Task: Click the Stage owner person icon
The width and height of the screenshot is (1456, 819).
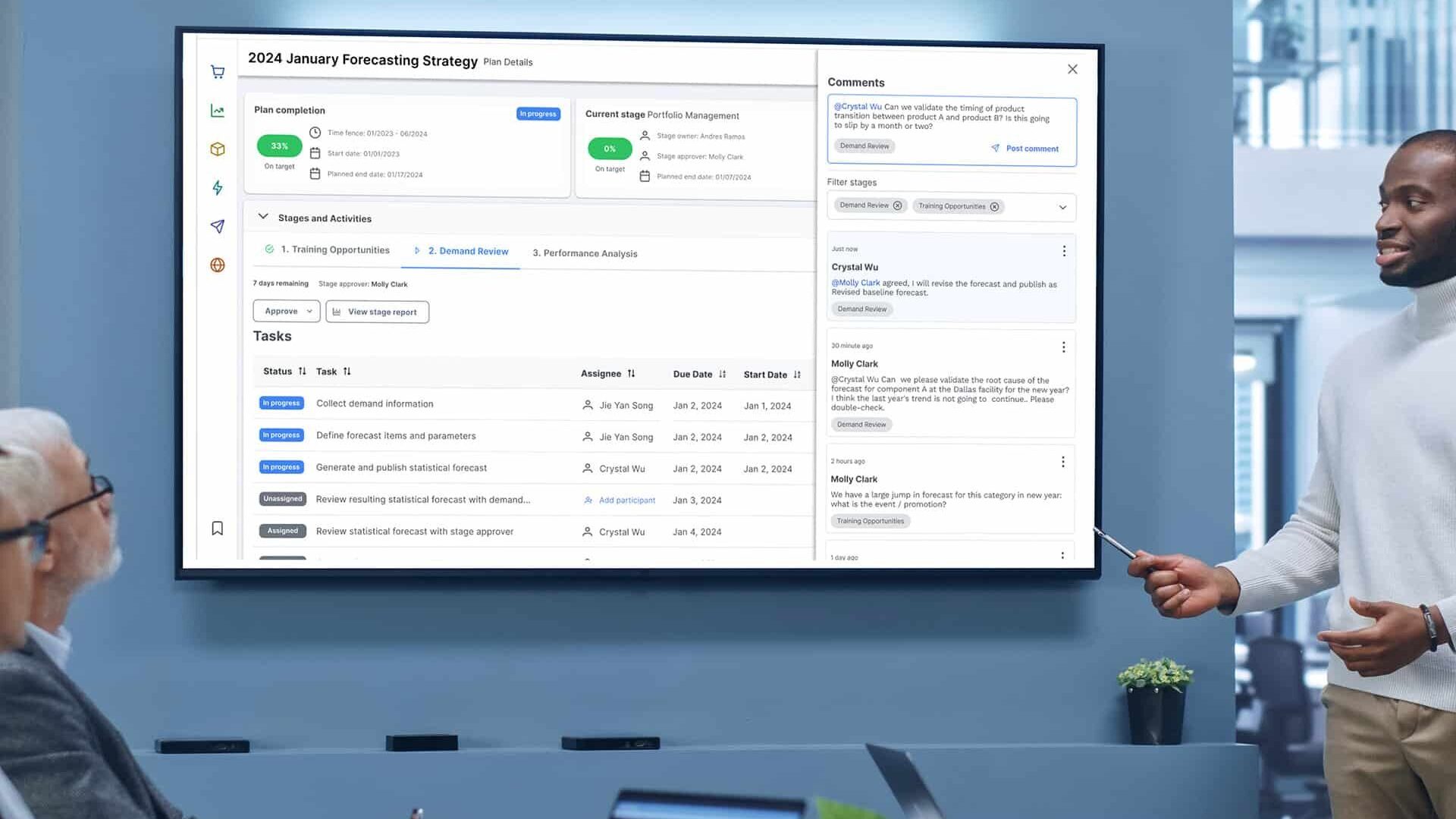Action: click(645, 136)
